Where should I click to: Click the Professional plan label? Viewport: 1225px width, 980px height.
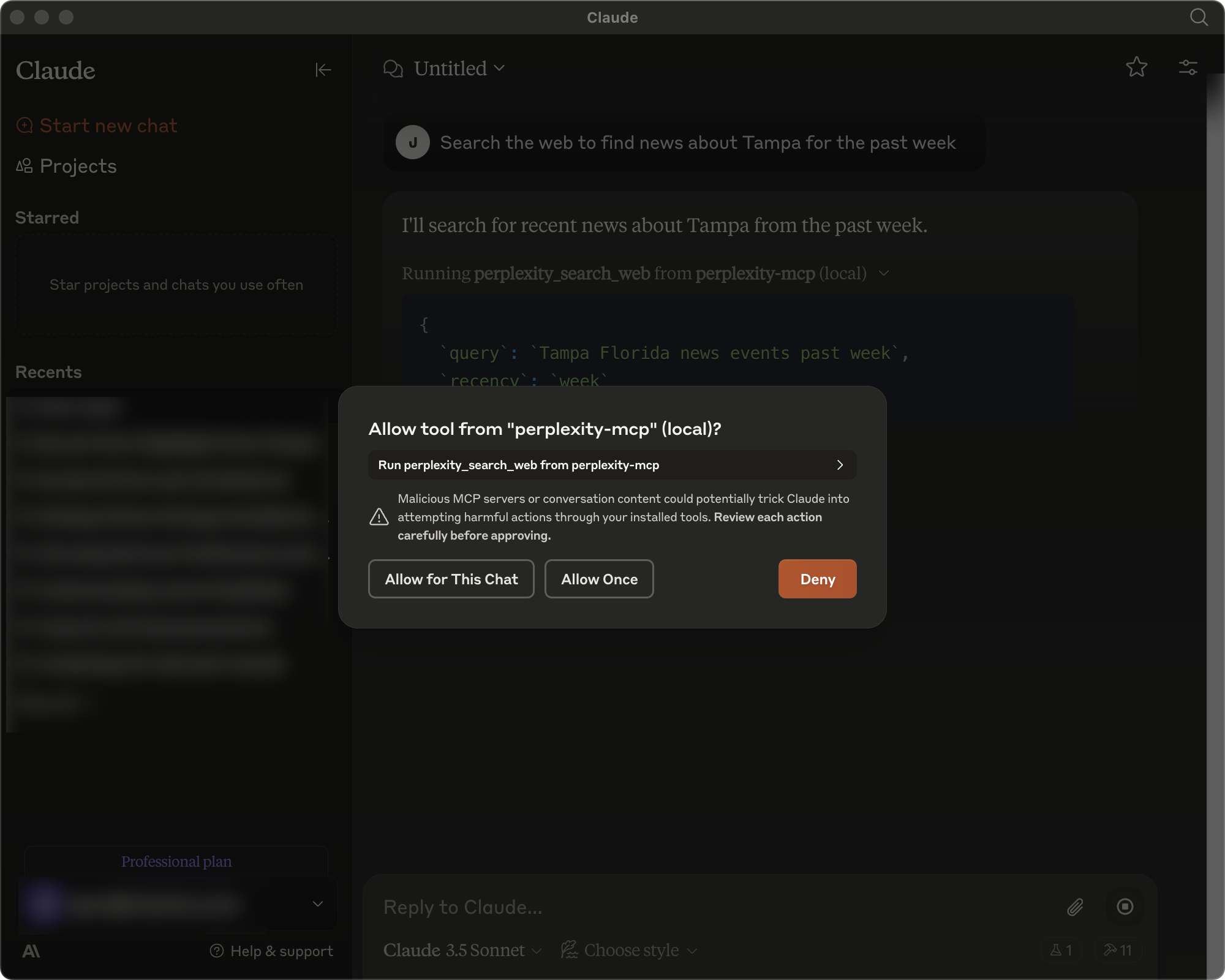pos(176,861)
